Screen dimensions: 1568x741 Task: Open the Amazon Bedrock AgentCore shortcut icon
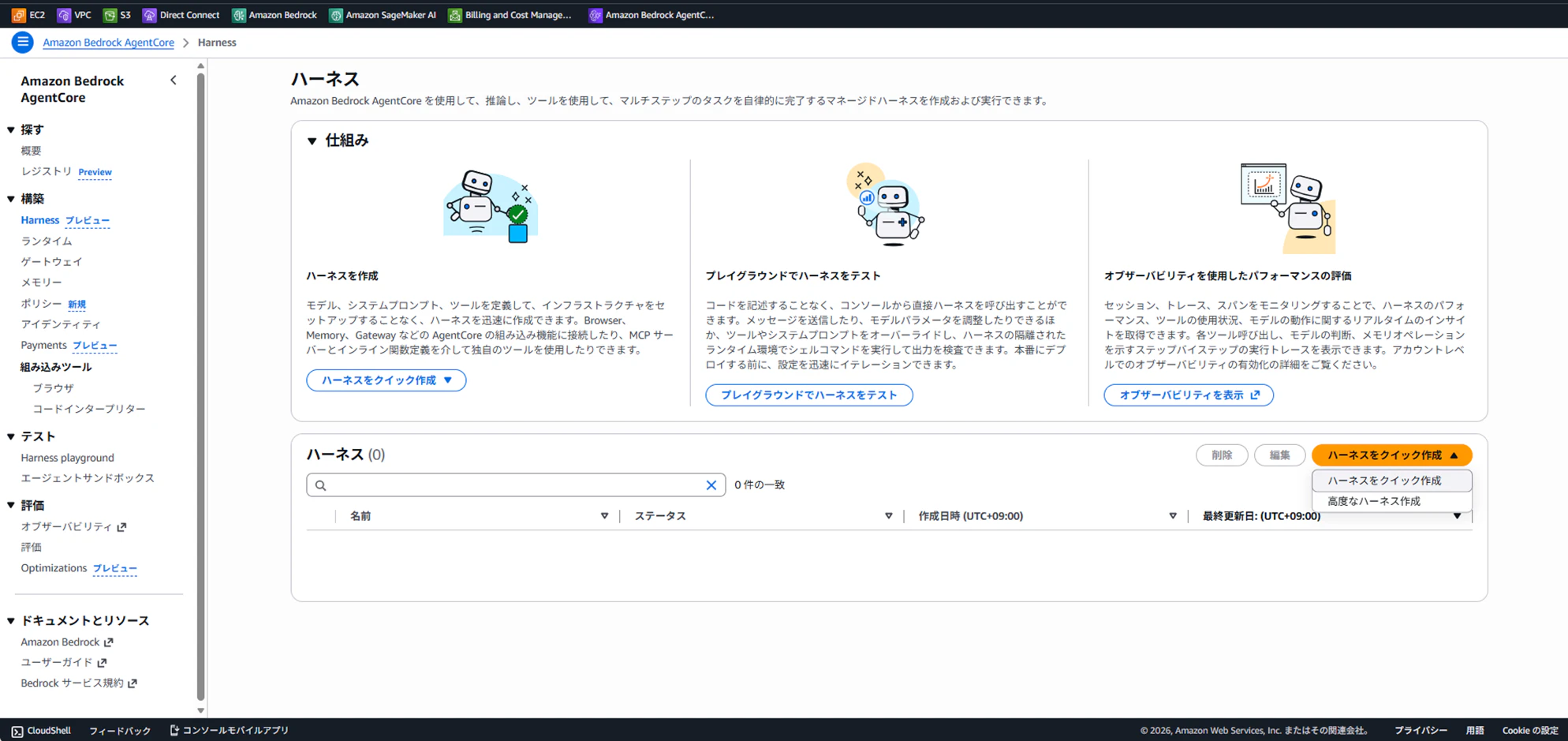coord(595,15)
